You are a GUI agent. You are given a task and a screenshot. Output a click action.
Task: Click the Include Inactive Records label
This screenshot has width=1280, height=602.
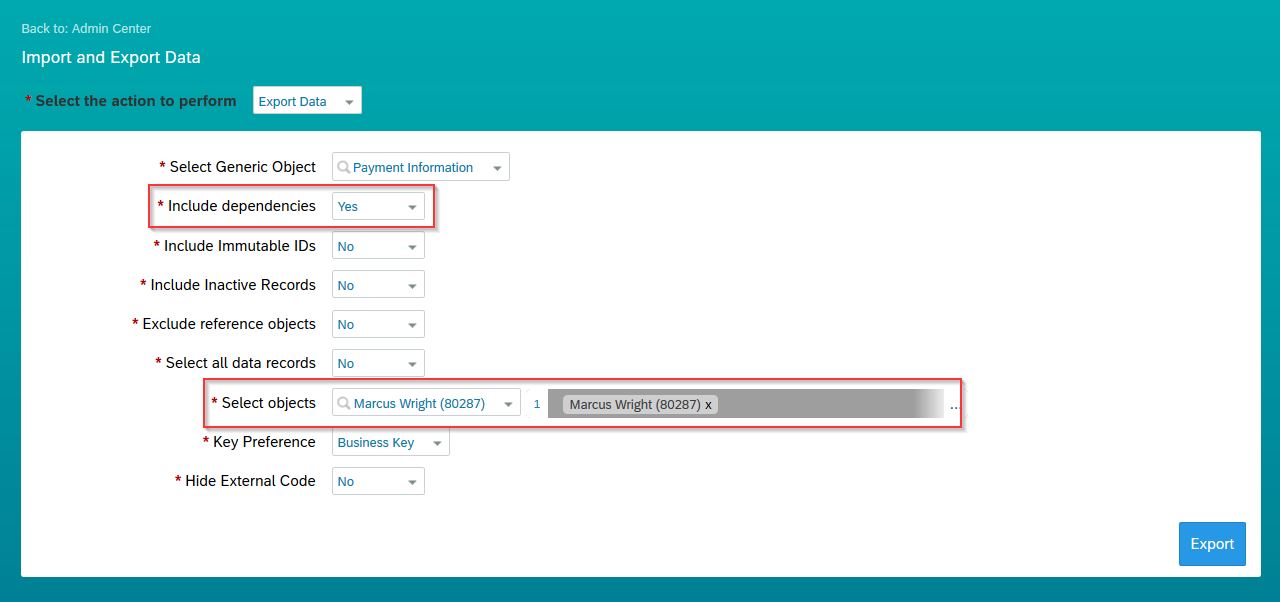233,285
